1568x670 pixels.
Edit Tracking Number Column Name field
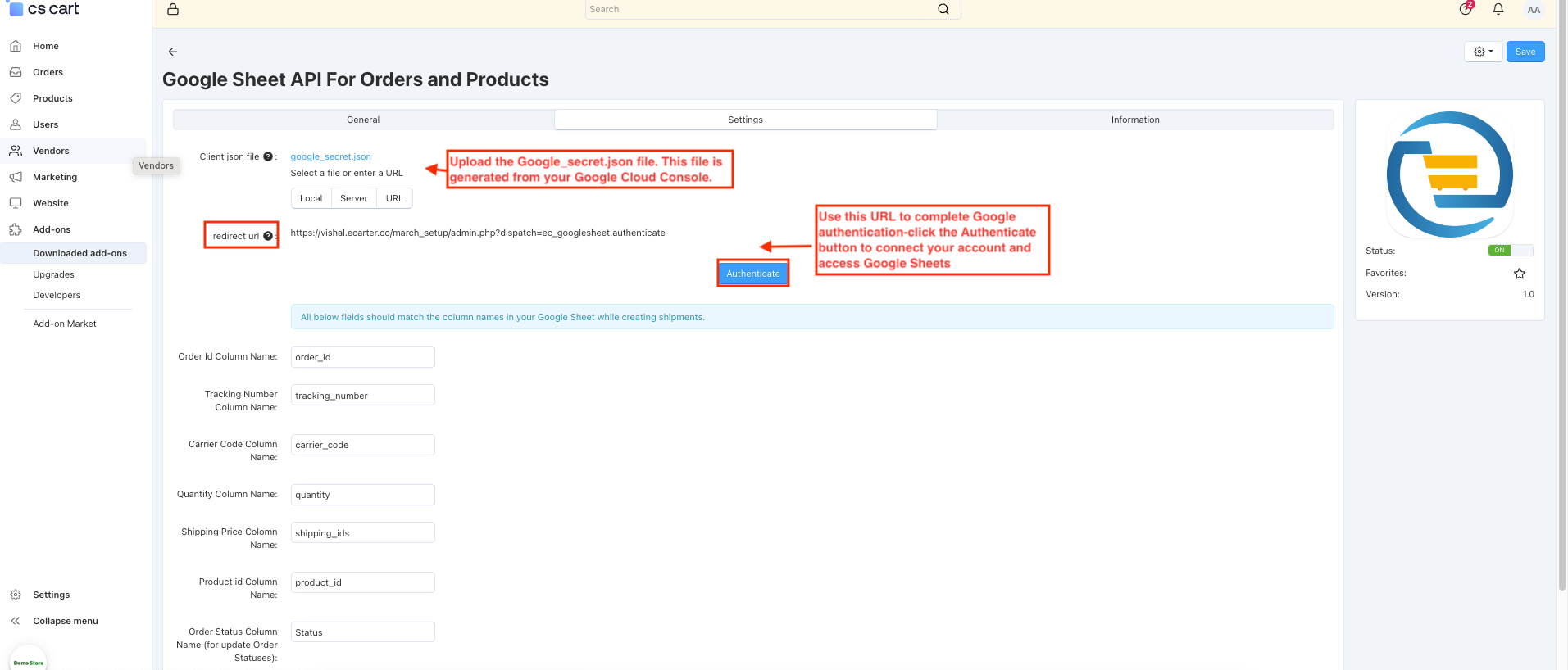click(363, 396)
